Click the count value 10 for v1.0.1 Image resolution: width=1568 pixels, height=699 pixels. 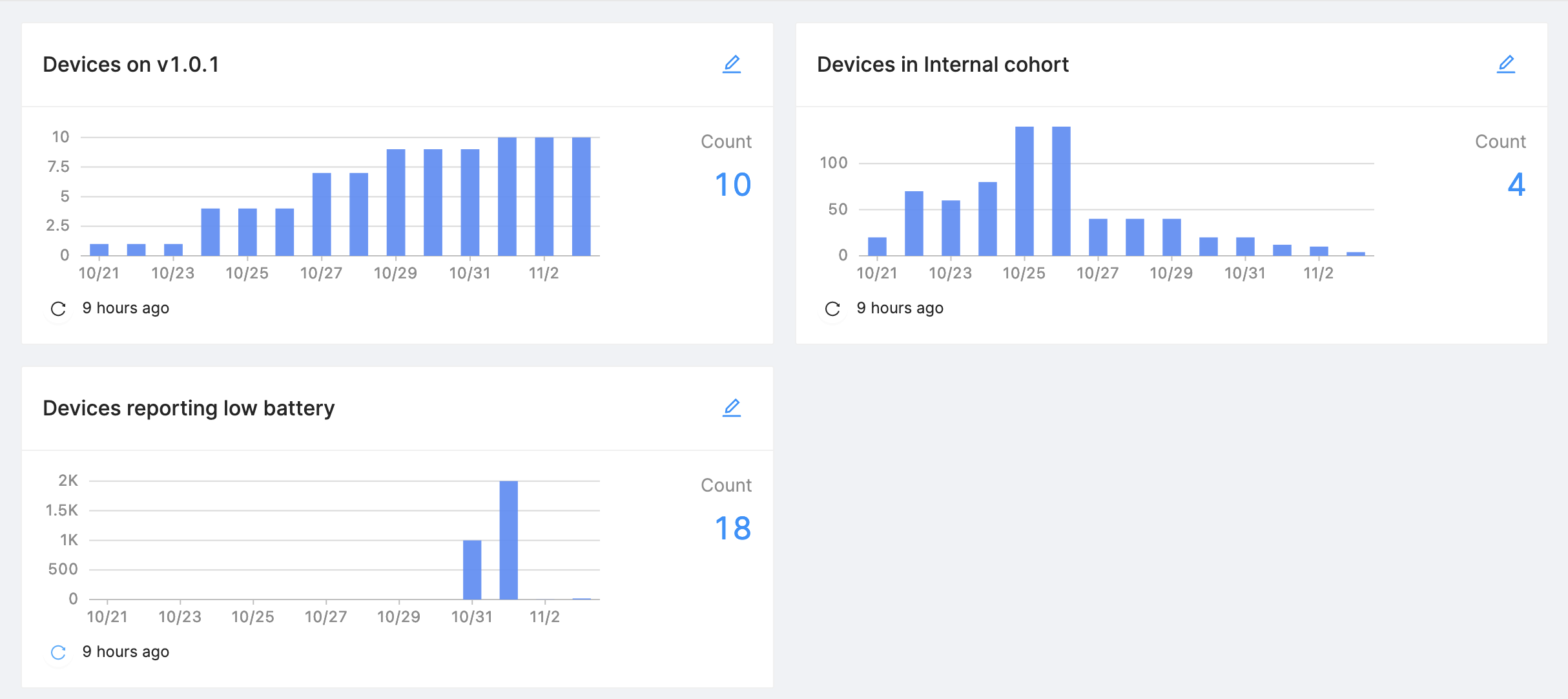tap(732, 185)
